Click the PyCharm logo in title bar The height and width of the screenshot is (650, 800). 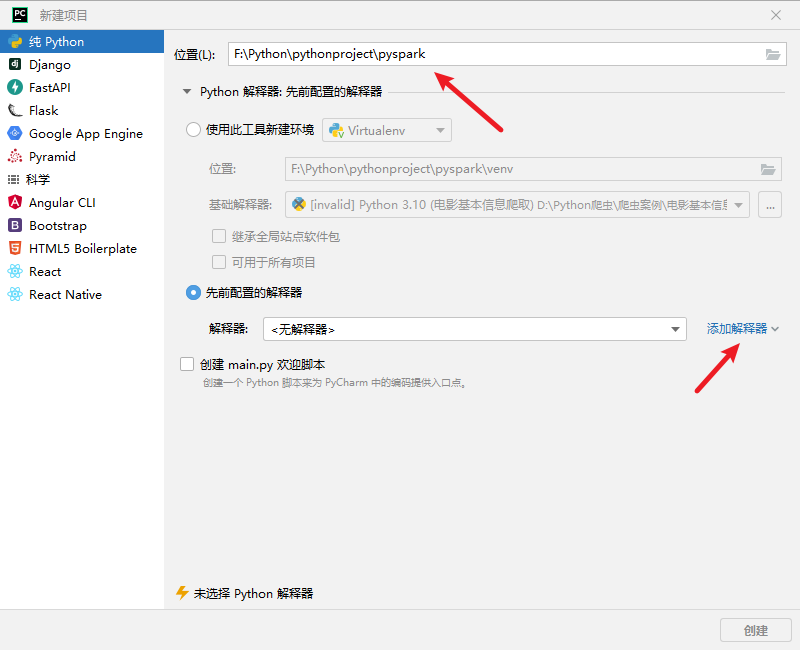click(20, 15)
